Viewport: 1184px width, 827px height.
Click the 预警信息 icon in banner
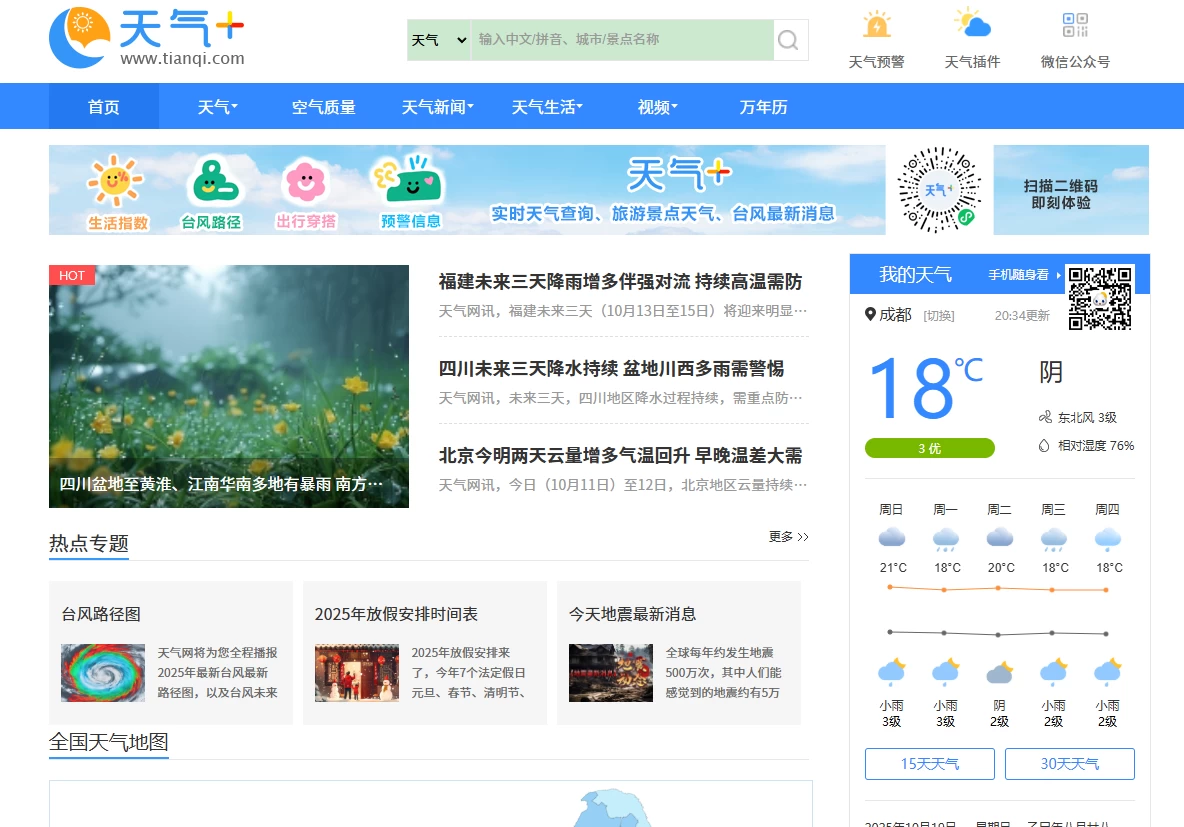tap(410, 181)
